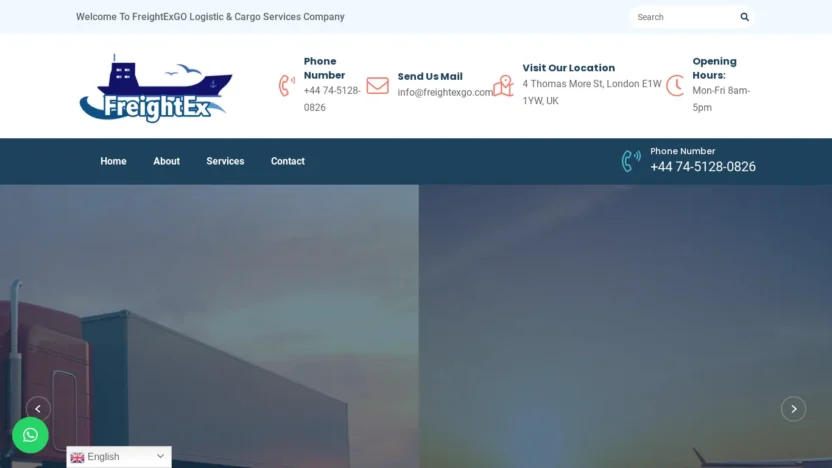
Task: Click the airplane slider image
Action: coord(625,326)
